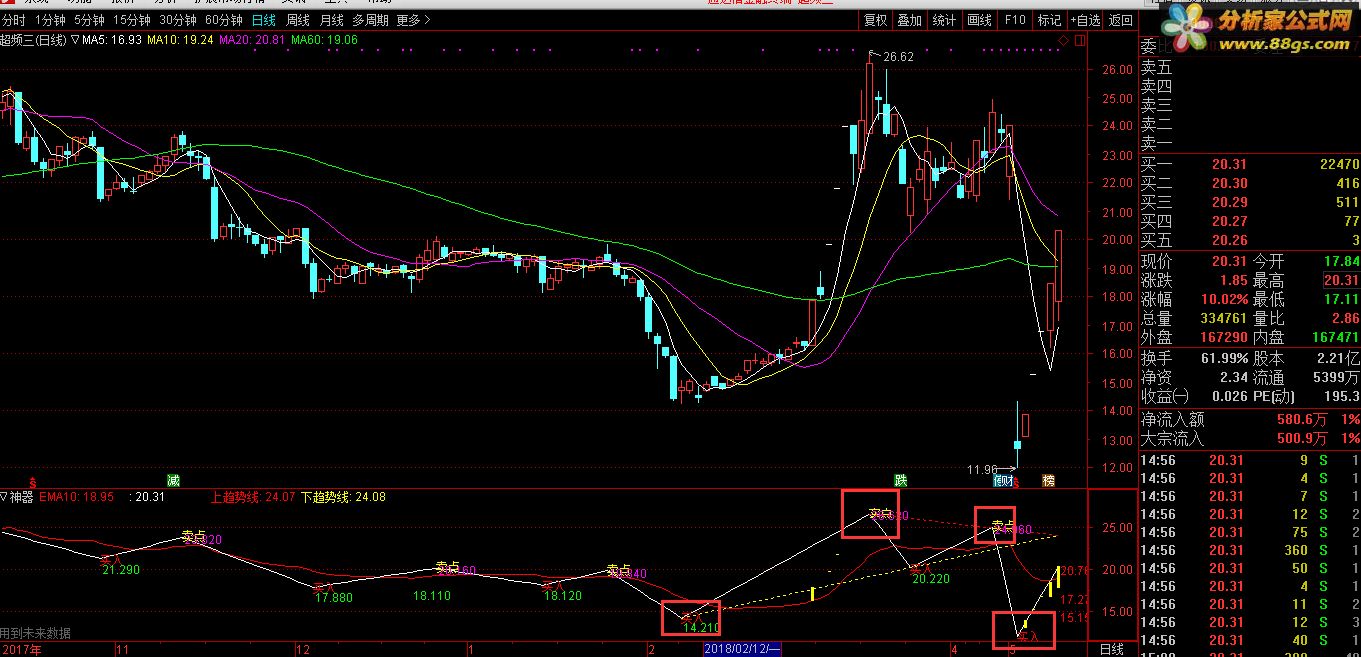The height and width of the screenshot is (657, 1361).
Task: Click the MA60: 19.06 indicator label
Action: [324, 40]
